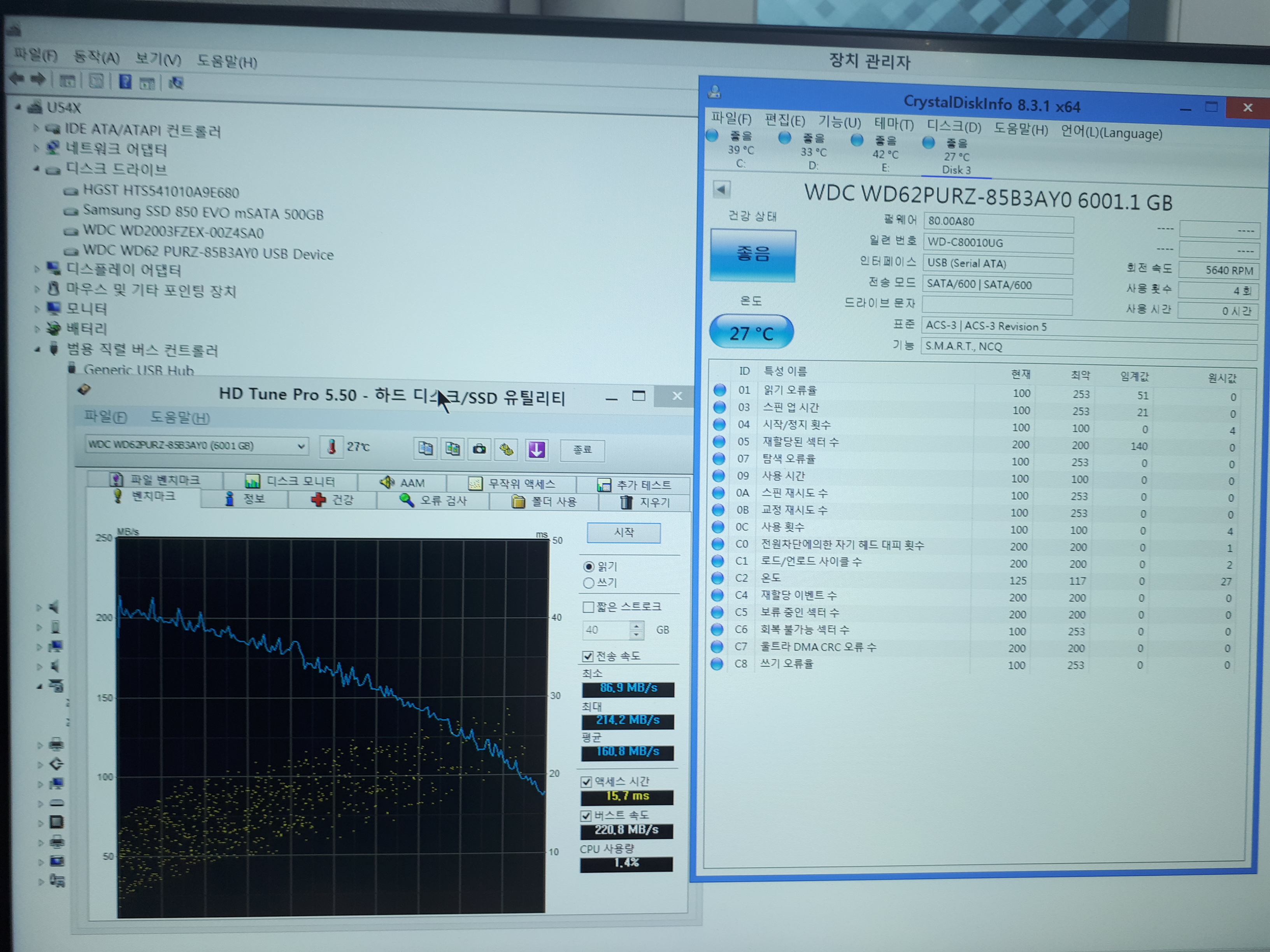Click the thermometer temperature icon in HD Tune

331,446
